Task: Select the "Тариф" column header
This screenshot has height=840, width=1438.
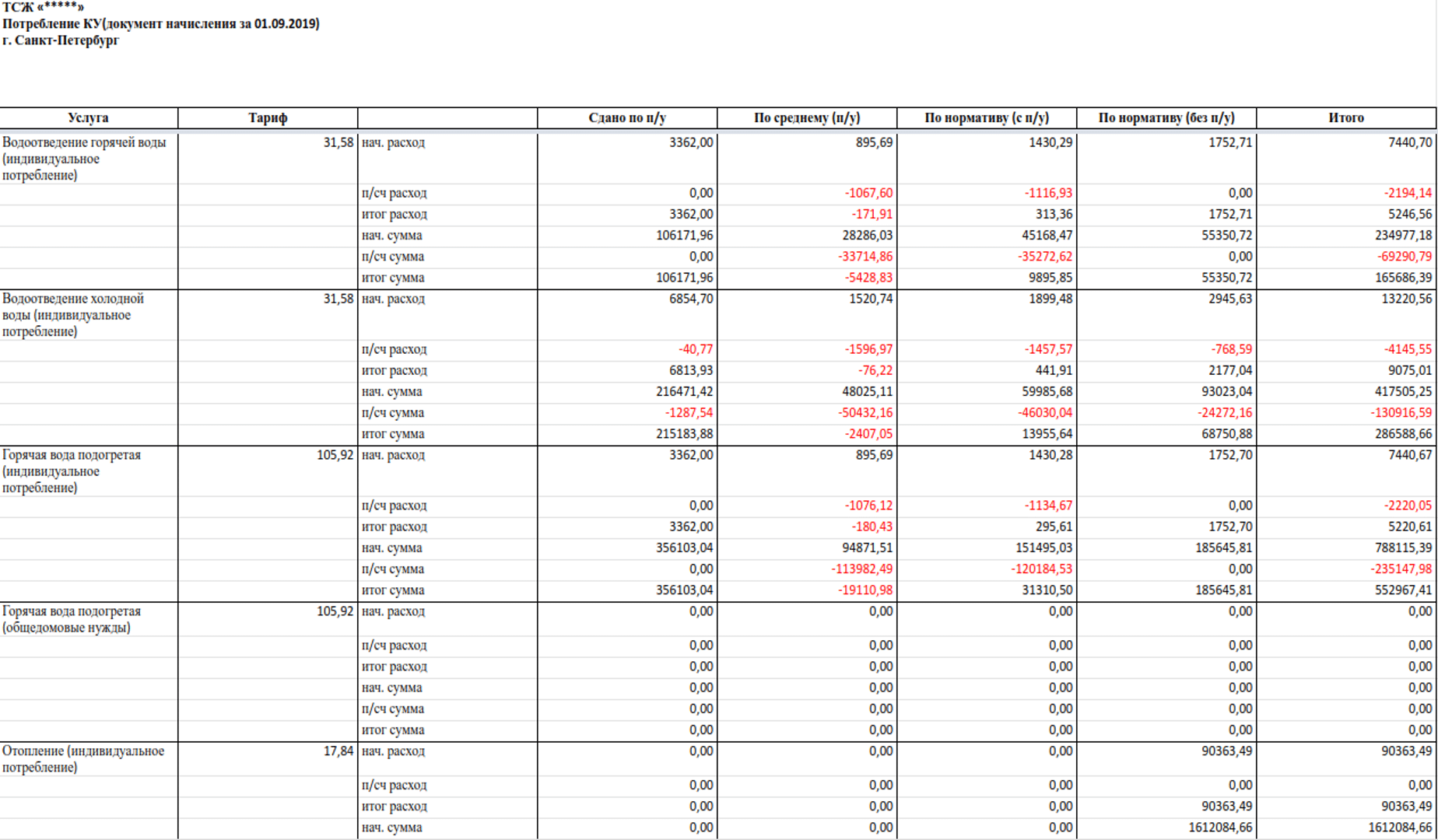Action: tap(268, 118)
